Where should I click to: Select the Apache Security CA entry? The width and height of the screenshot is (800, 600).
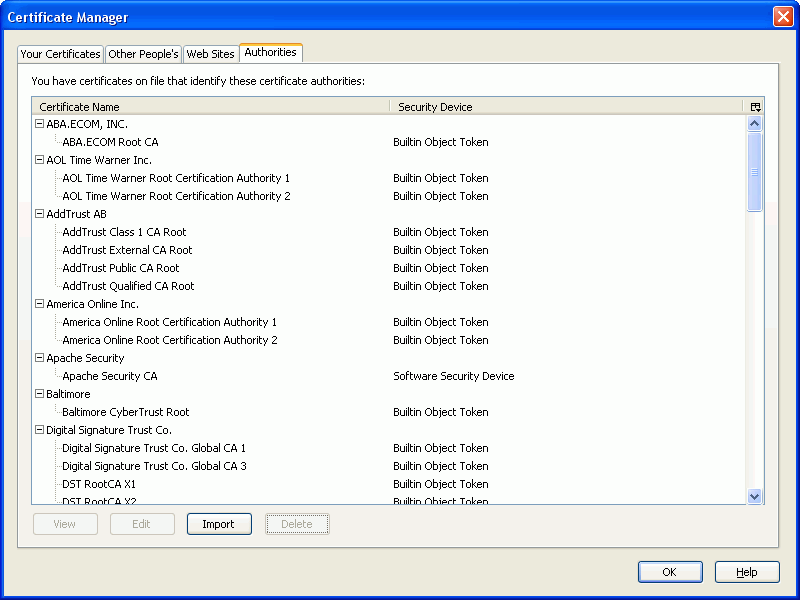(110, 376)
